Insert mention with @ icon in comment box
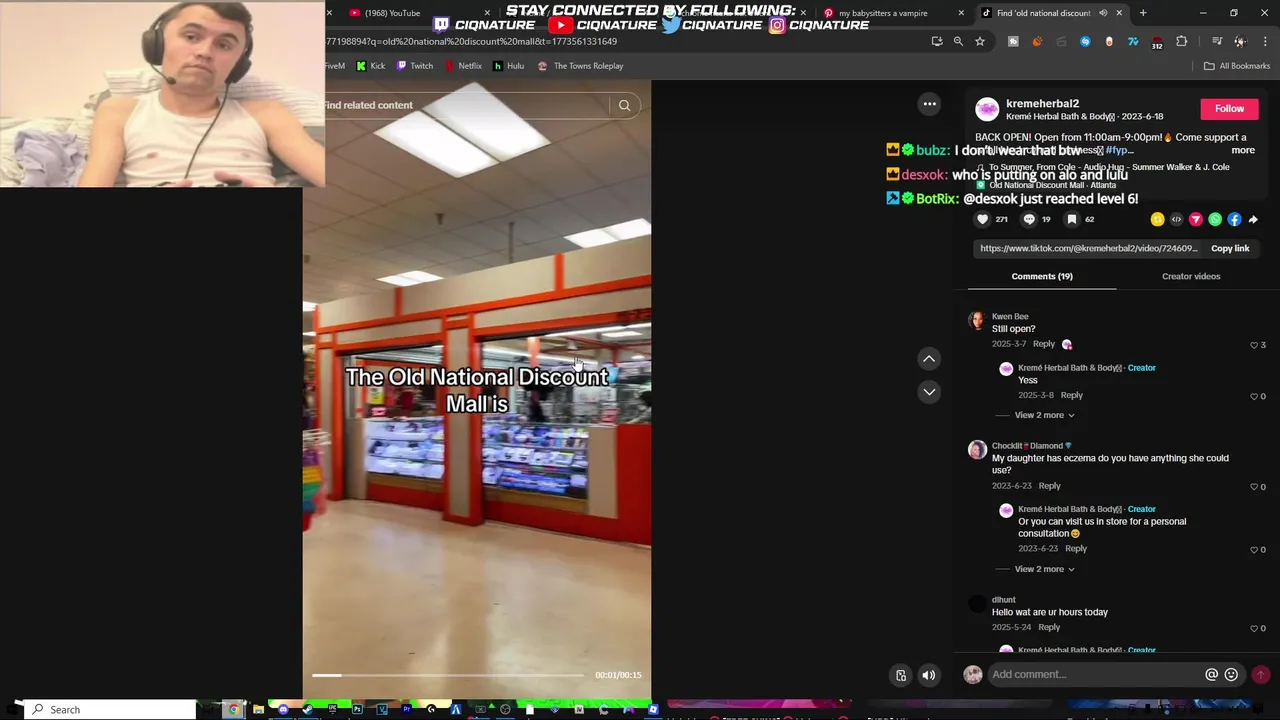This screenshot has height=720, width=1280. tap(1212, 674)
